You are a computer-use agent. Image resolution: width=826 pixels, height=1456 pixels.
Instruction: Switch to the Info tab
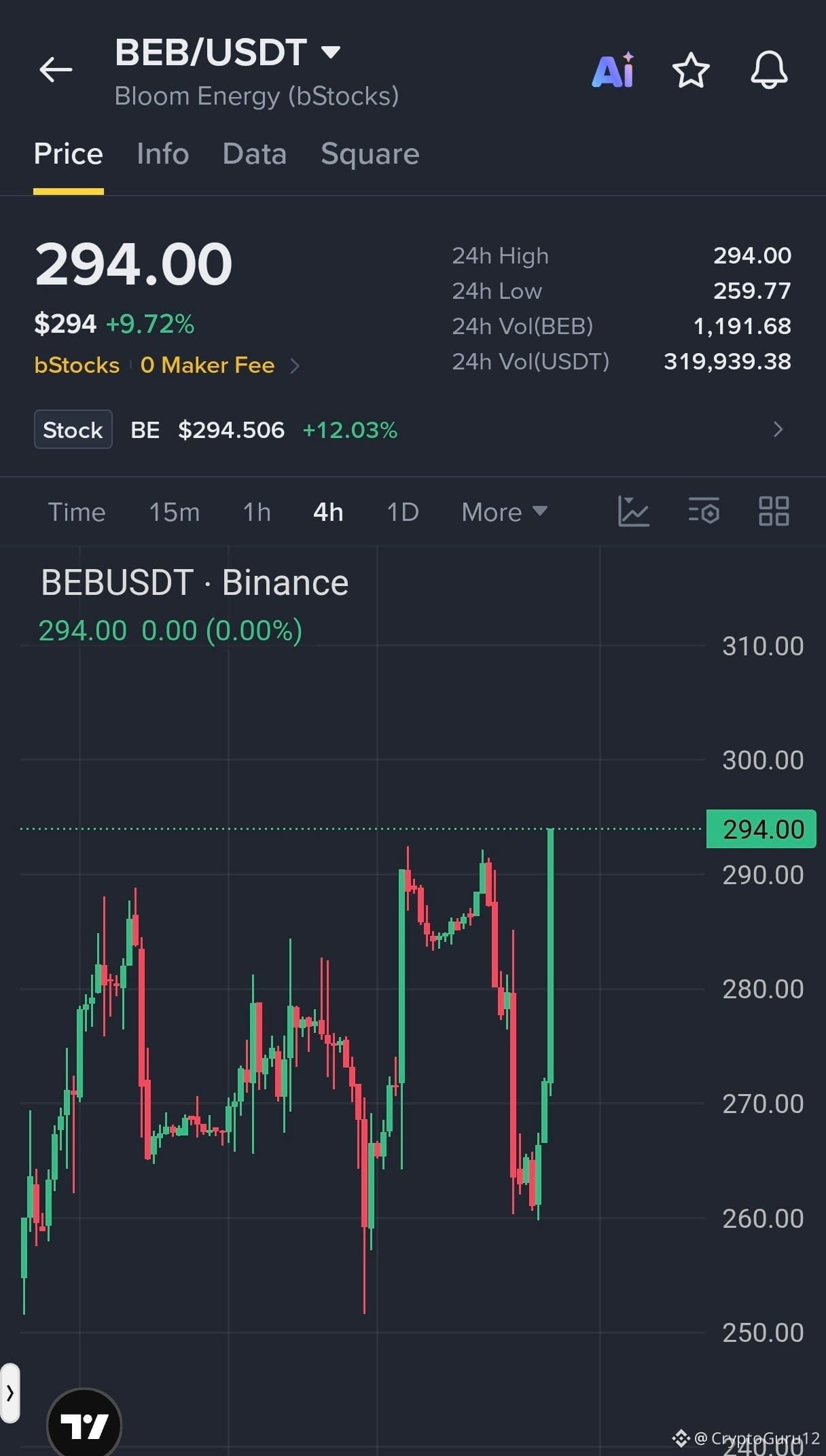[x=162, y=153]
